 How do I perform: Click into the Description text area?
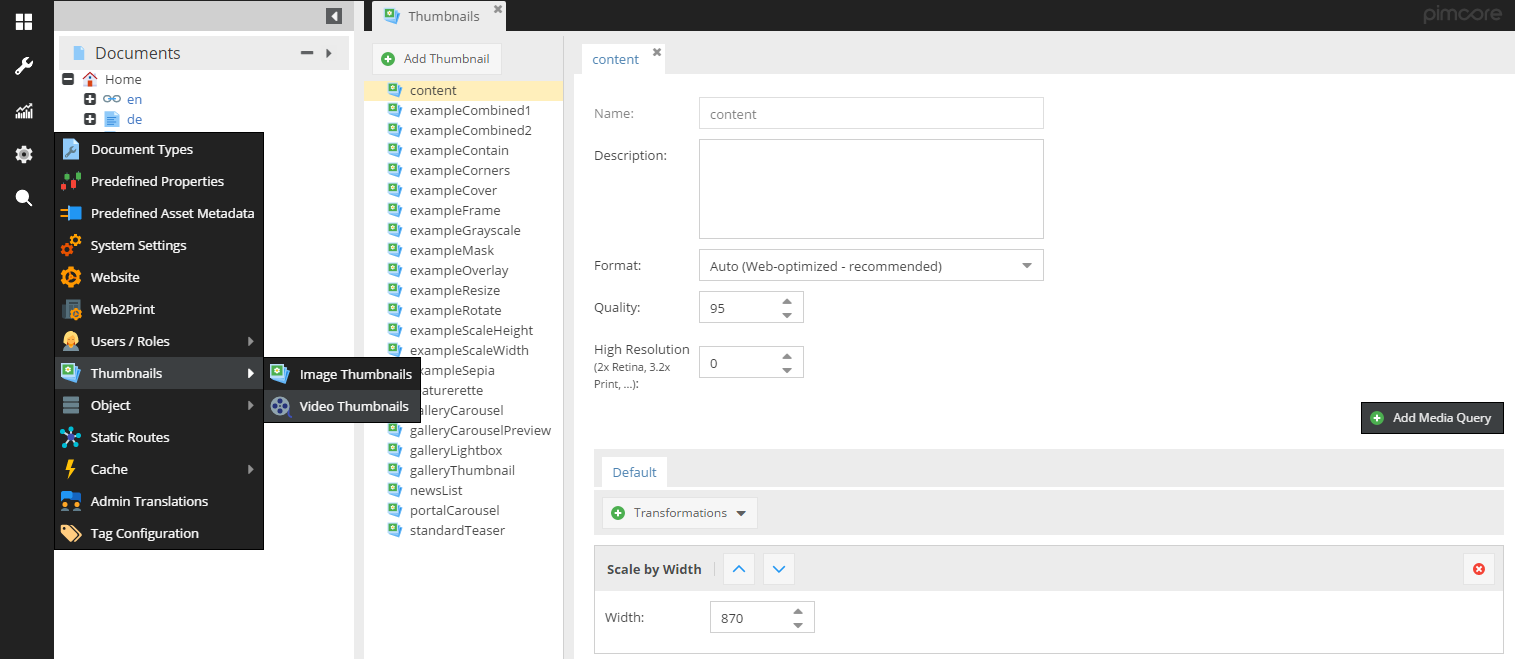(870, 188)
